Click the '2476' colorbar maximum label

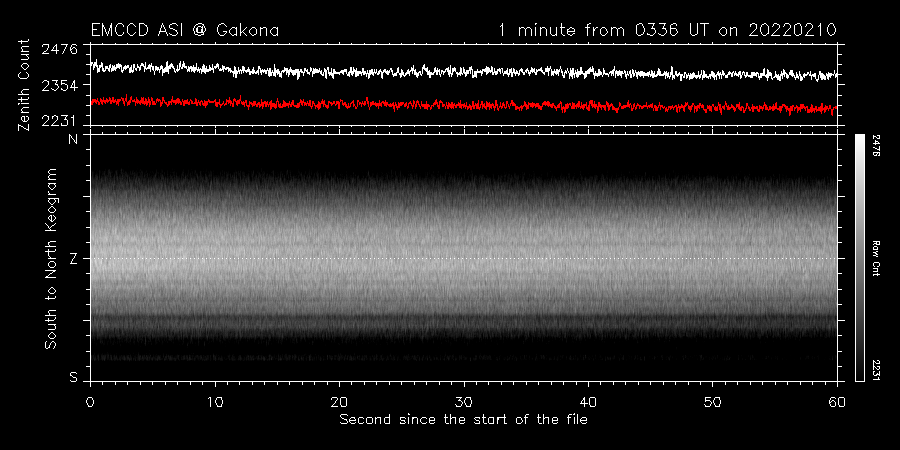877,146
